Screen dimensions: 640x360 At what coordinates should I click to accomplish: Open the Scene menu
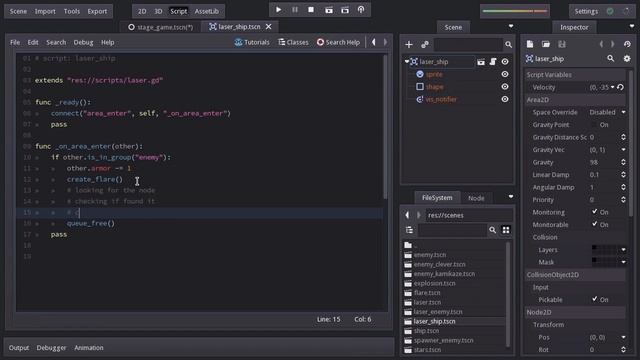(18, 11)
